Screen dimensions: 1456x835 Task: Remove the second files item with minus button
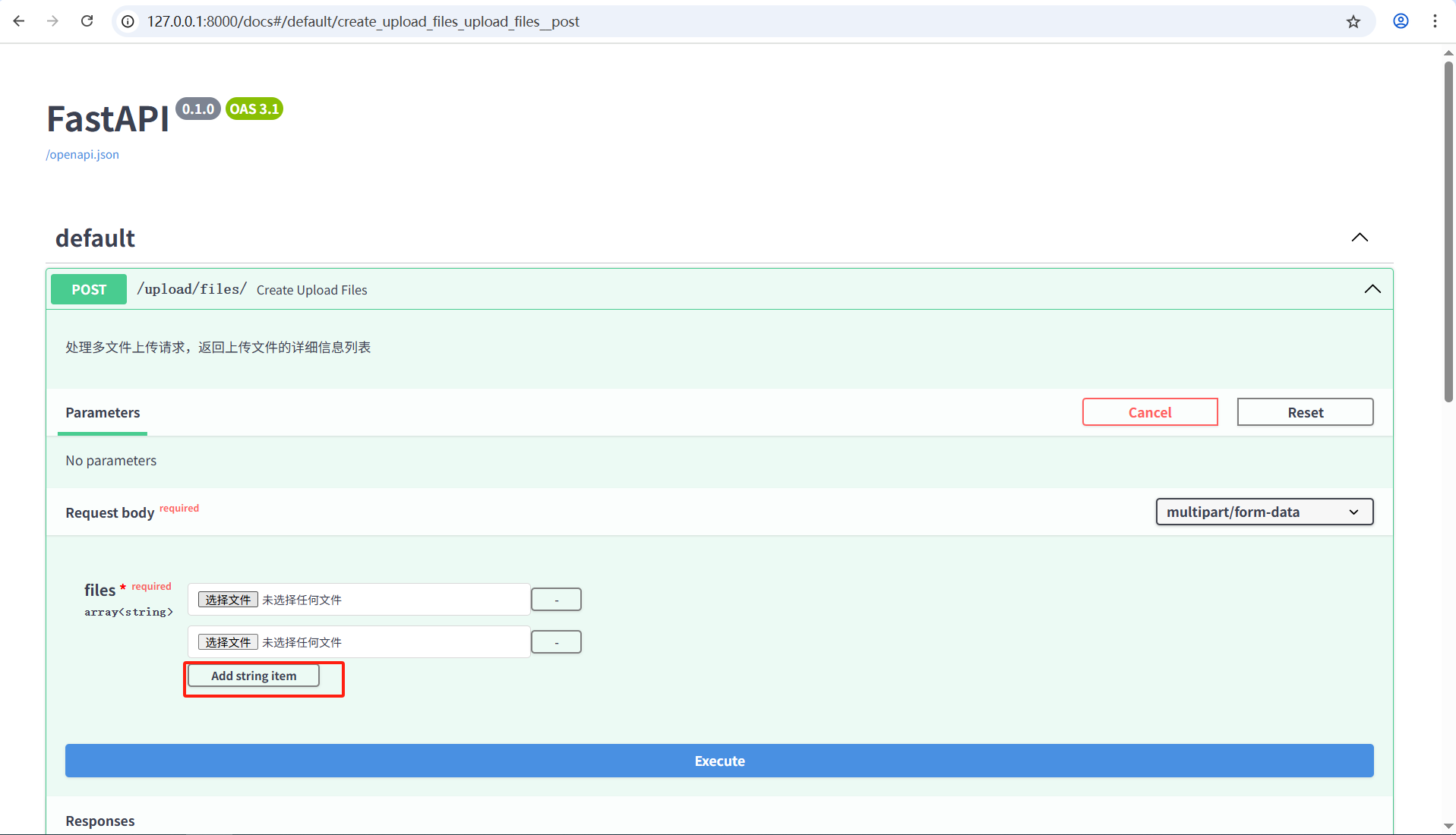tap(556, 642)
